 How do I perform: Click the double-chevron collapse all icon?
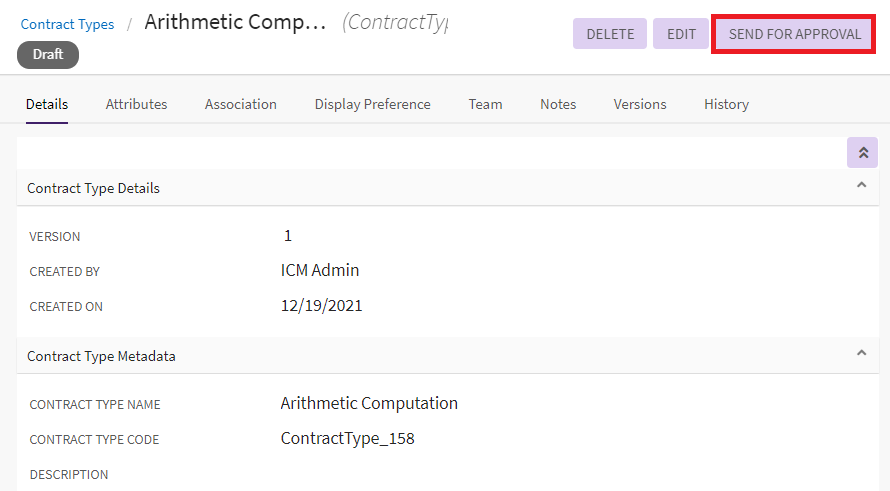[x=862, y=153]
